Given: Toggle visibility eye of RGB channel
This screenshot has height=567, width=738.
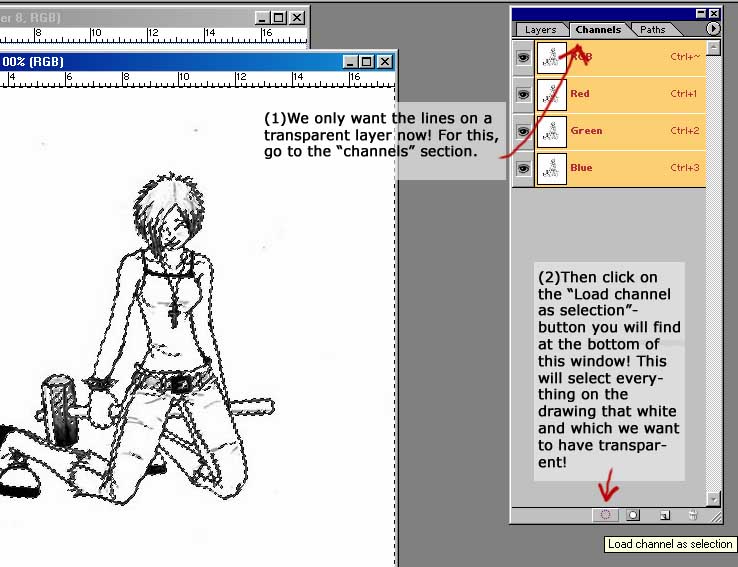Looking at the screenshot, I should (x=523, y=58).
